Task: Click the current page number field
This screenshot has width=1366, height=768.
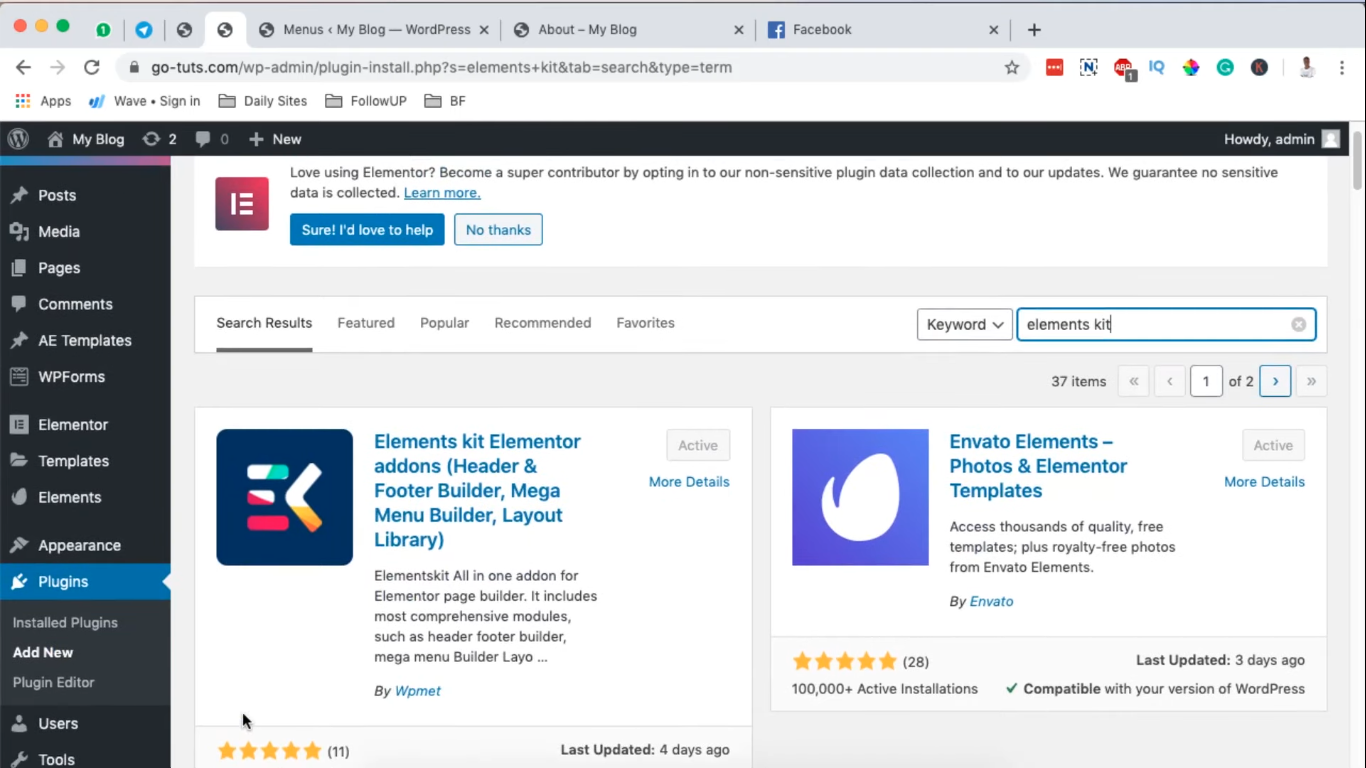Action: point(1206,381)
